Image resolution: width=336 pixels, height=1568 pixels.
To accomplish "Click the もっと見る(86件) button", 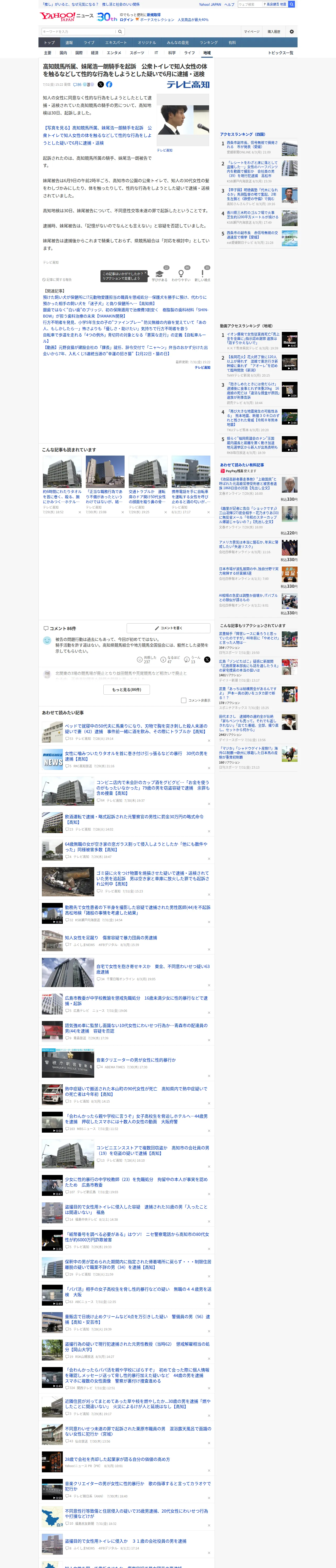I will coord(127,690).
